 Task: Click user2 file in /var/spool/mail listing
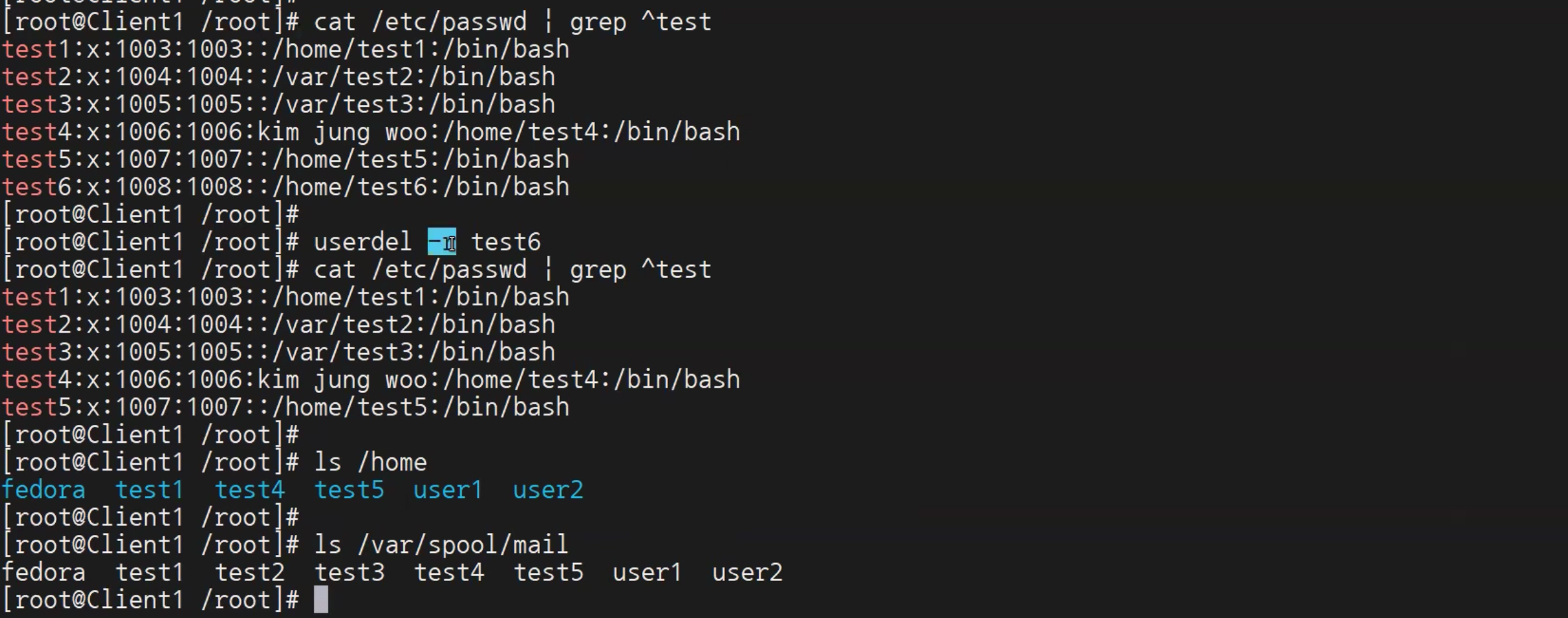point(748,572)
